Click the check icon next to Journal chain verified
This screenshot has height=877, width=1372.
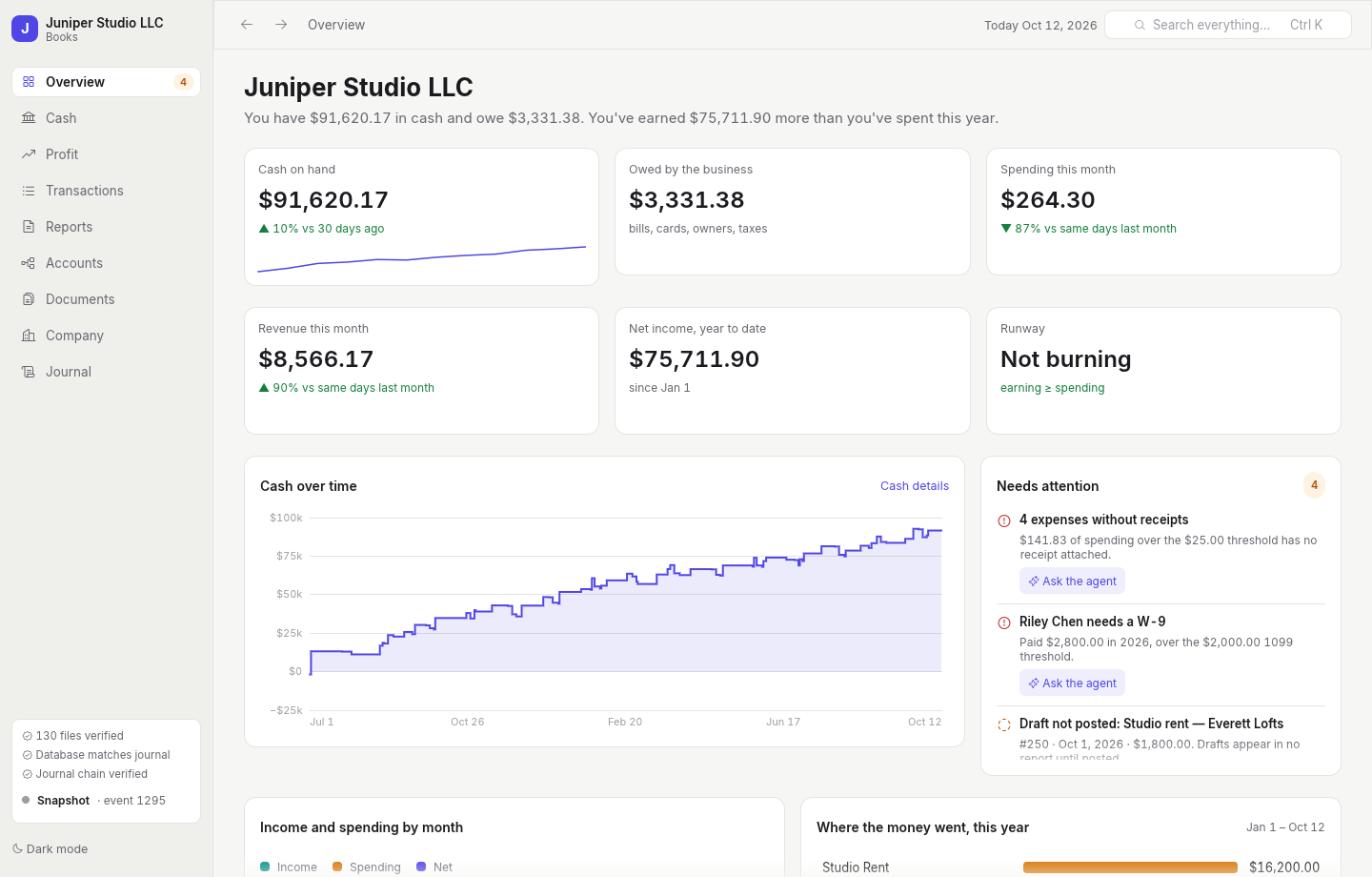point(28,774)
